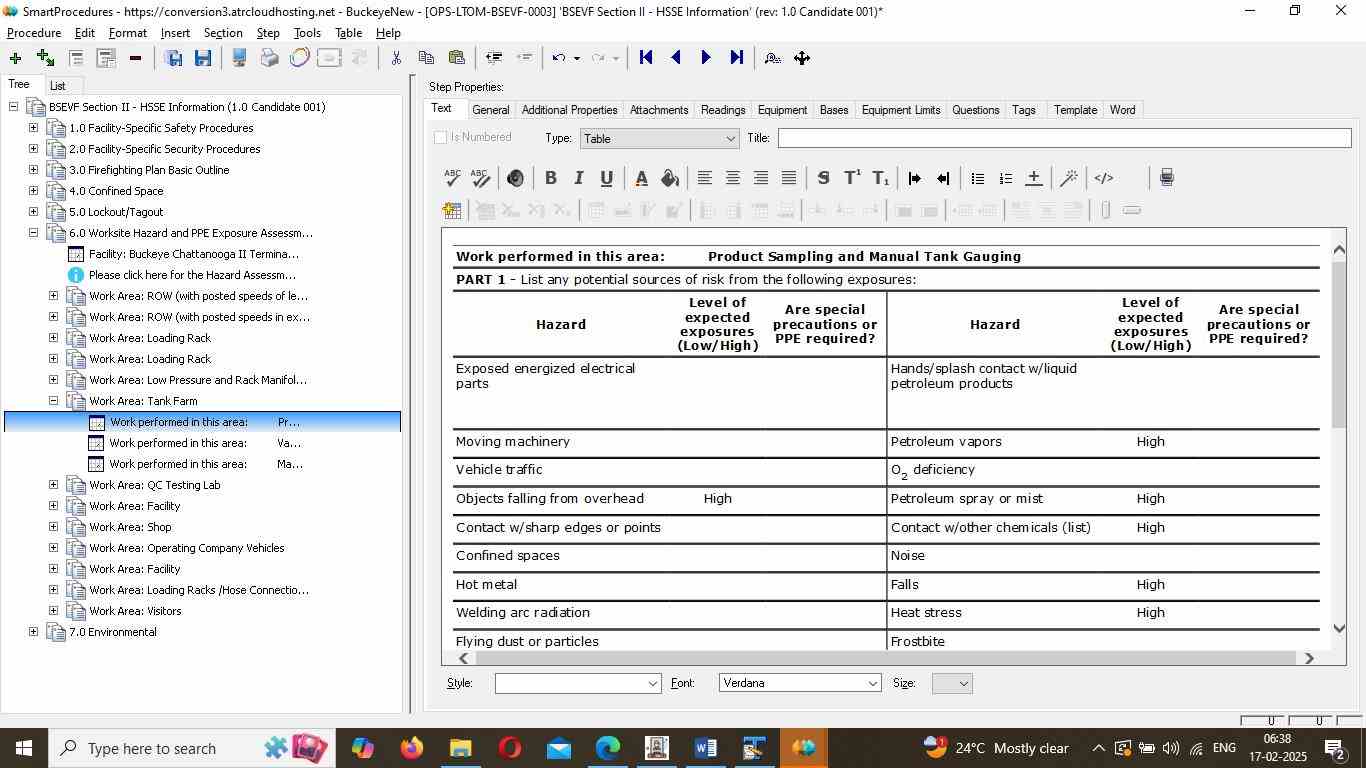Screen dimensions: 1366x768
Task: Insert bulleted list
Action: point(978,178)
